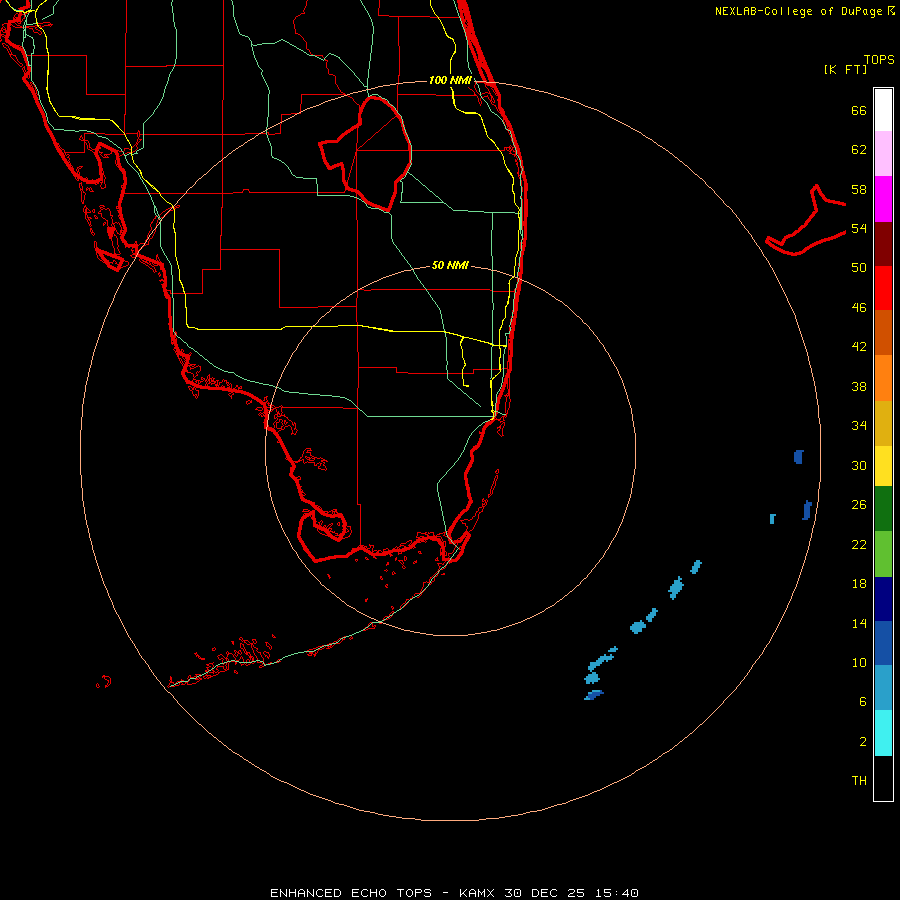
Task: Click the 22 legend value
Action: tap(859, 544)
